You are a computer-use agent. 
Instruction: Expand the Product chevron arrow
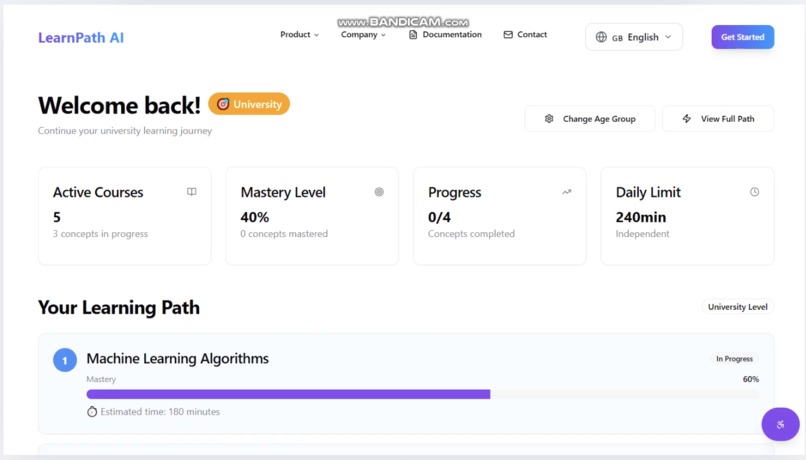click(316, 35)
